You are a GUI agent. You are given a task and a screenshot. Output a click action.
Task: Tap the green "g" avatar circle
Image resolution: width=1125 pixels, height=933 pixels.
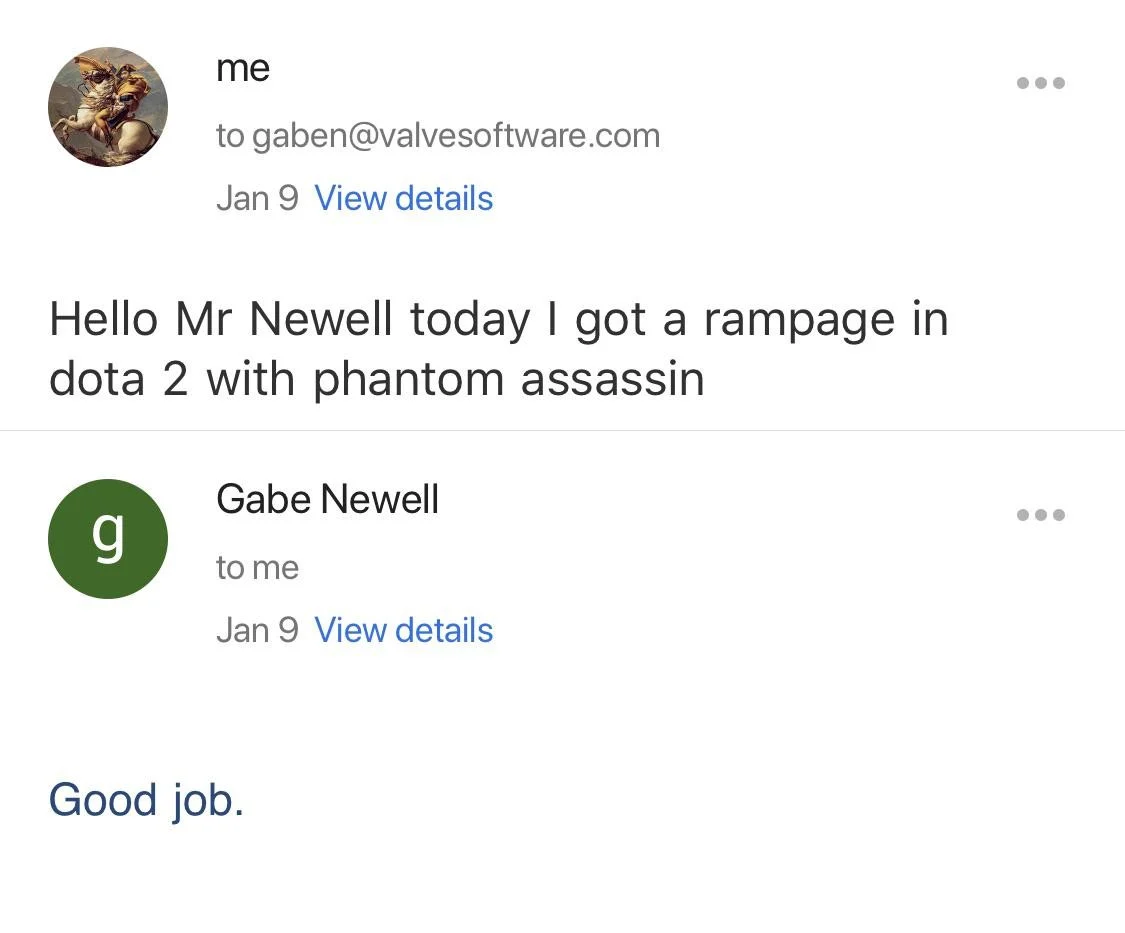(x=108, y=539)
